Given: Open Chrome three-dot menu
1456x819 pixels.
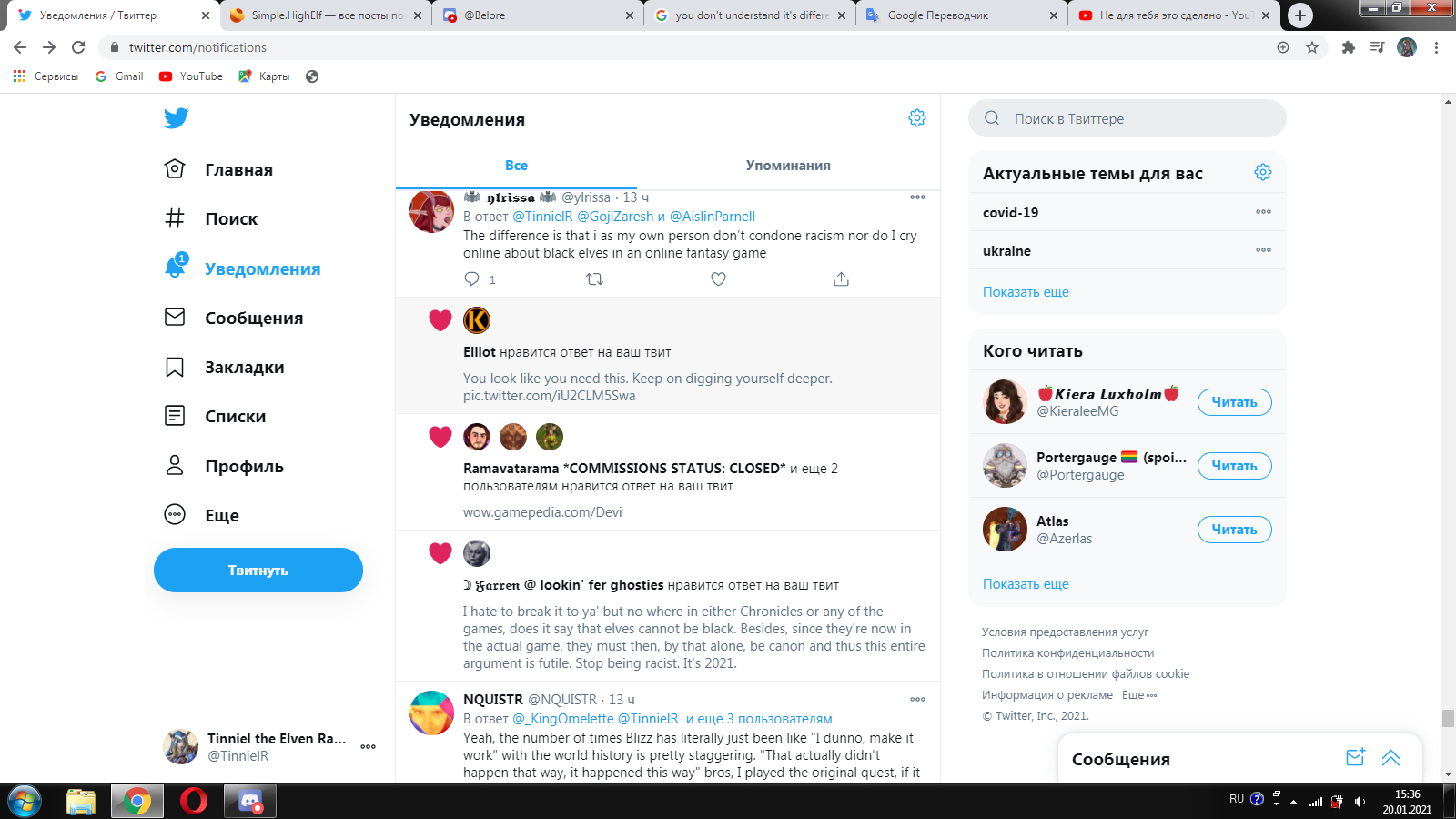Looking at the screenshot, I should coord(1436,47).
